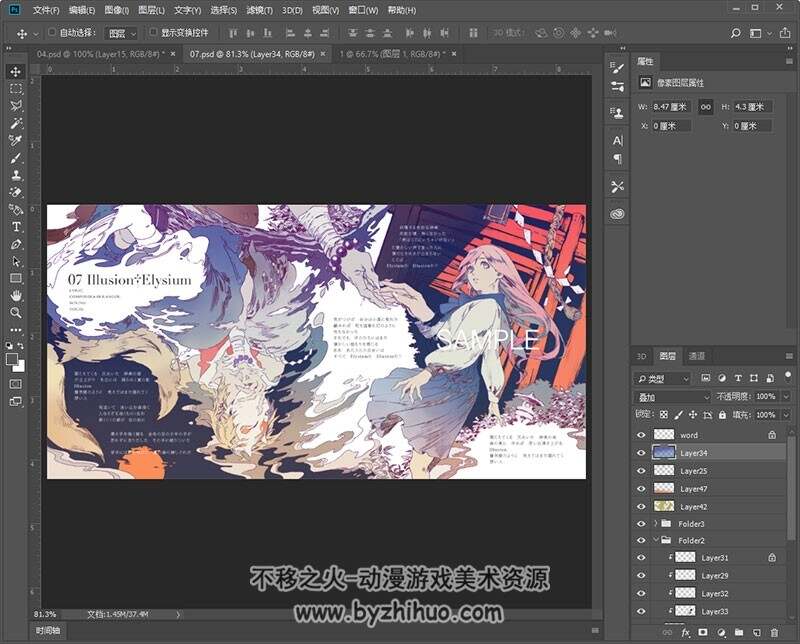
Task: Create a new group folder
Action: pyautogui.click(x=739, y=632)
